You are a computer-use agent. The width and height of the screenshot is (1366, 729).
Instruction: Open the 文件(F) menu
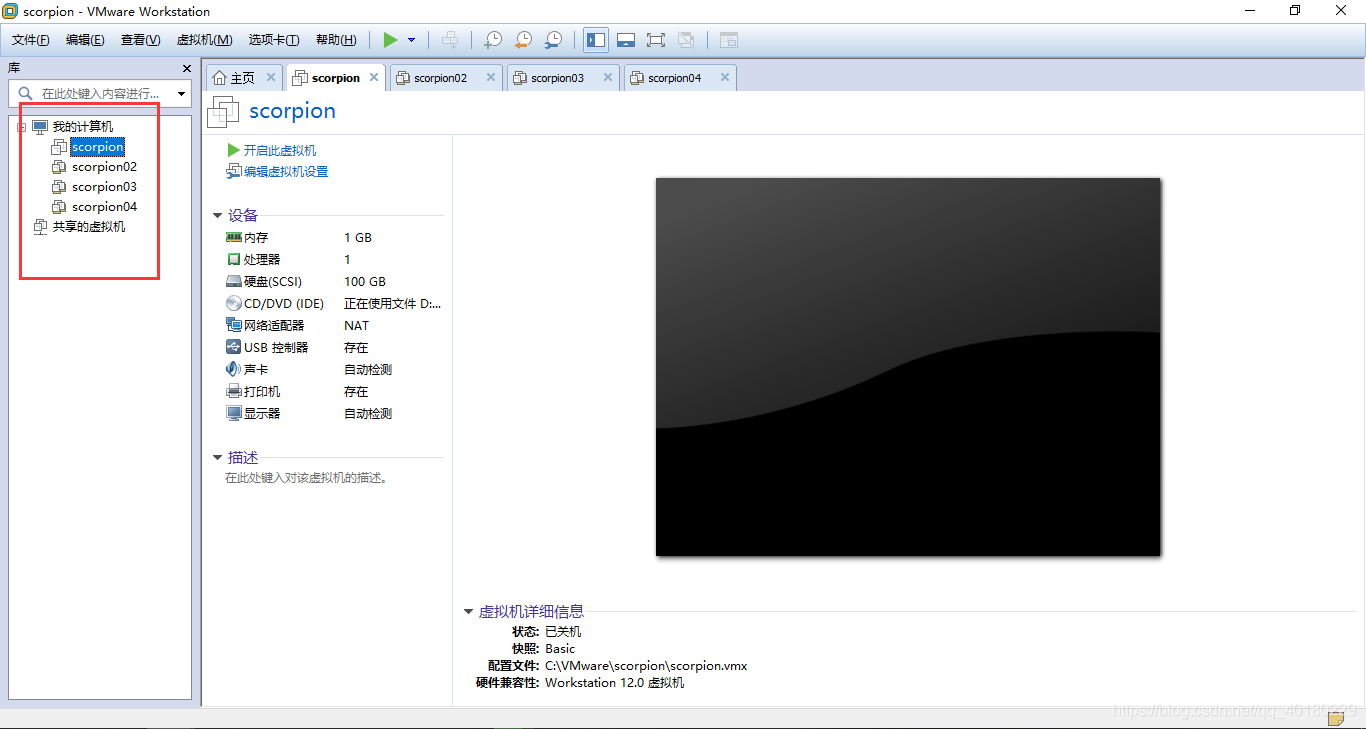pyautogui.click(x=31, y=40)
